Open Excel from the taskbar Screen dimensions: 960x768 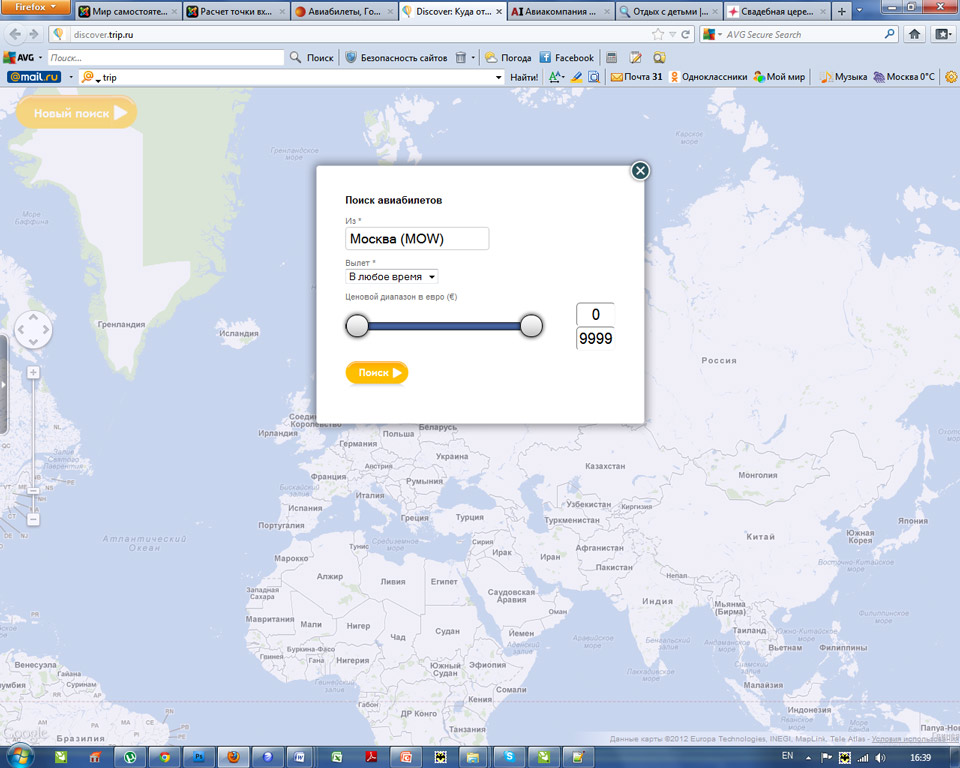(x=336, y=757)
